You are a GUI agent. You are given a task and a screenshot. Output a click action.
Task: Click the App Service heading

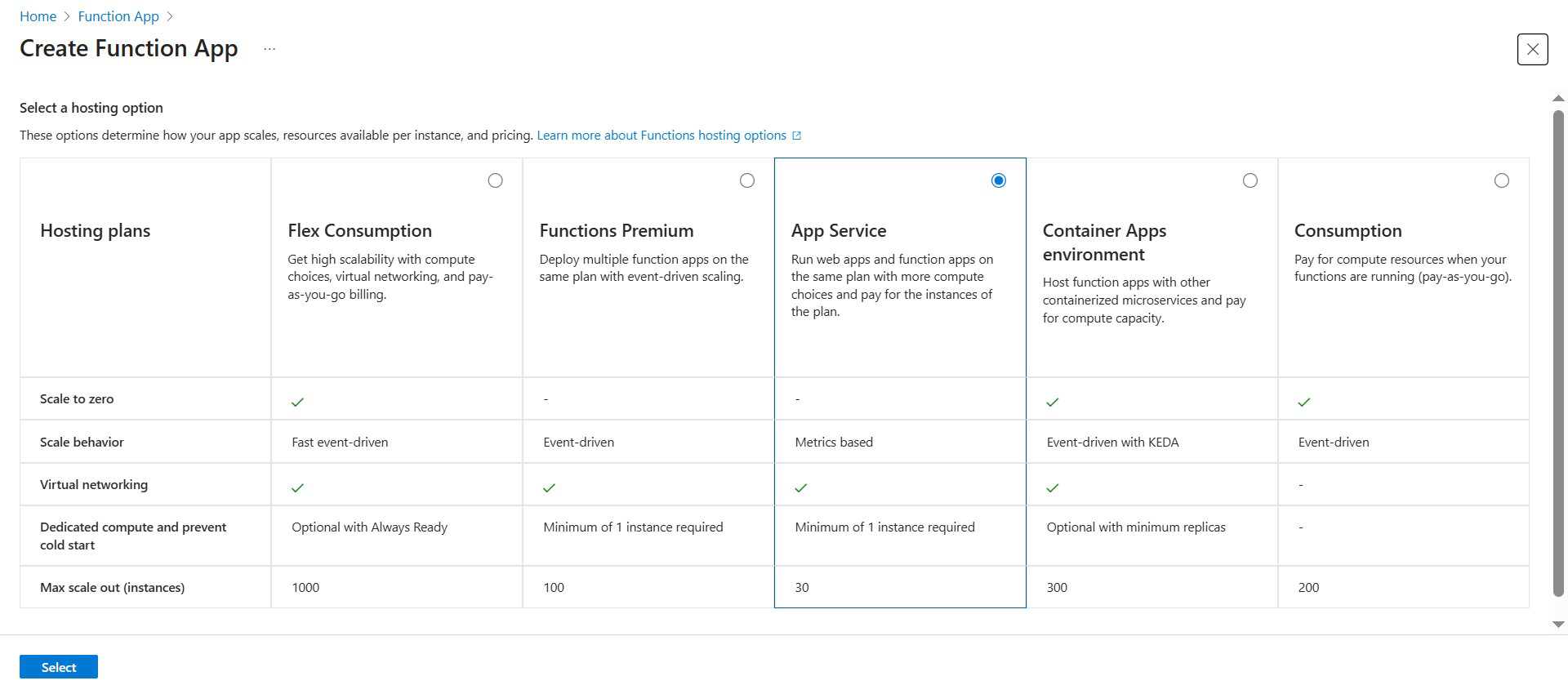click(839, 231)
